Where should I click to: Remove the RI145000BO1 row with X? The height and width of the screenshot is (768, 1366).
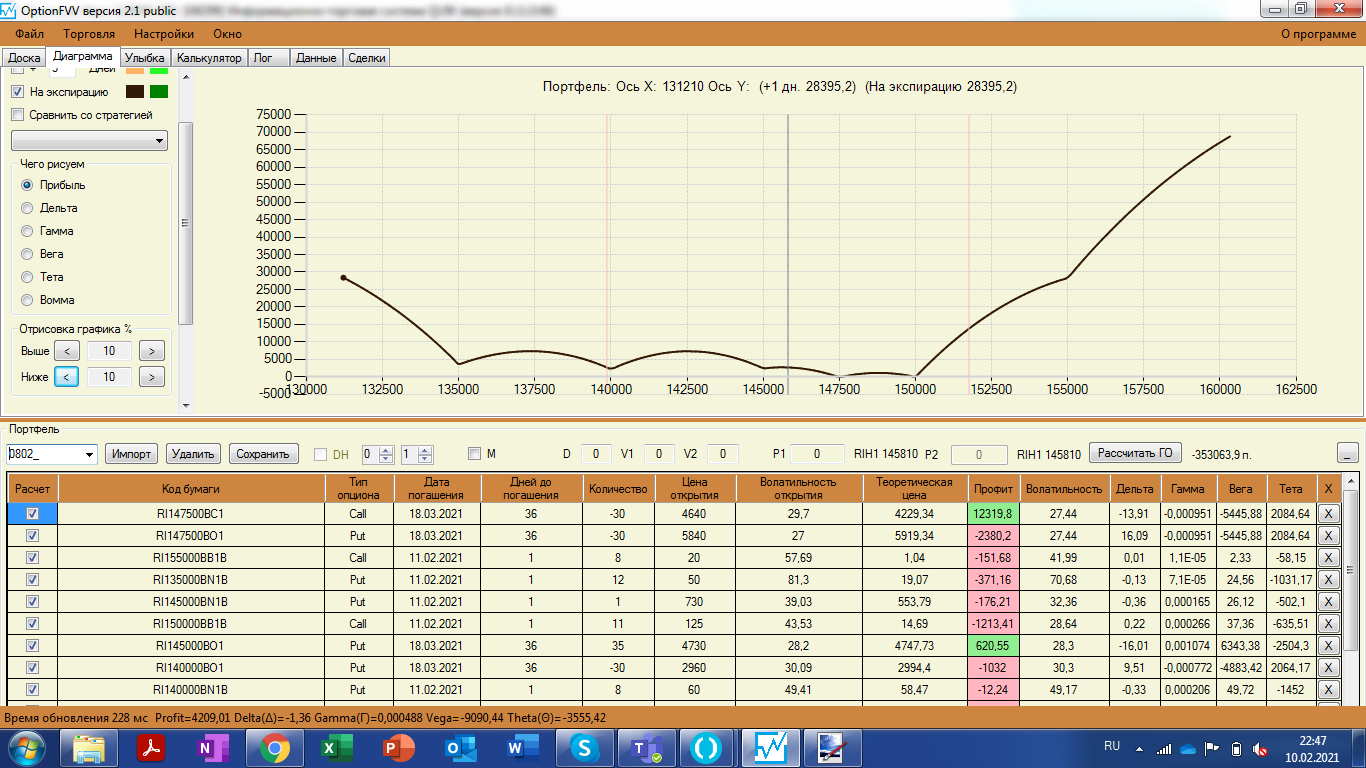pyautogui.click(x=1328, y=645)
